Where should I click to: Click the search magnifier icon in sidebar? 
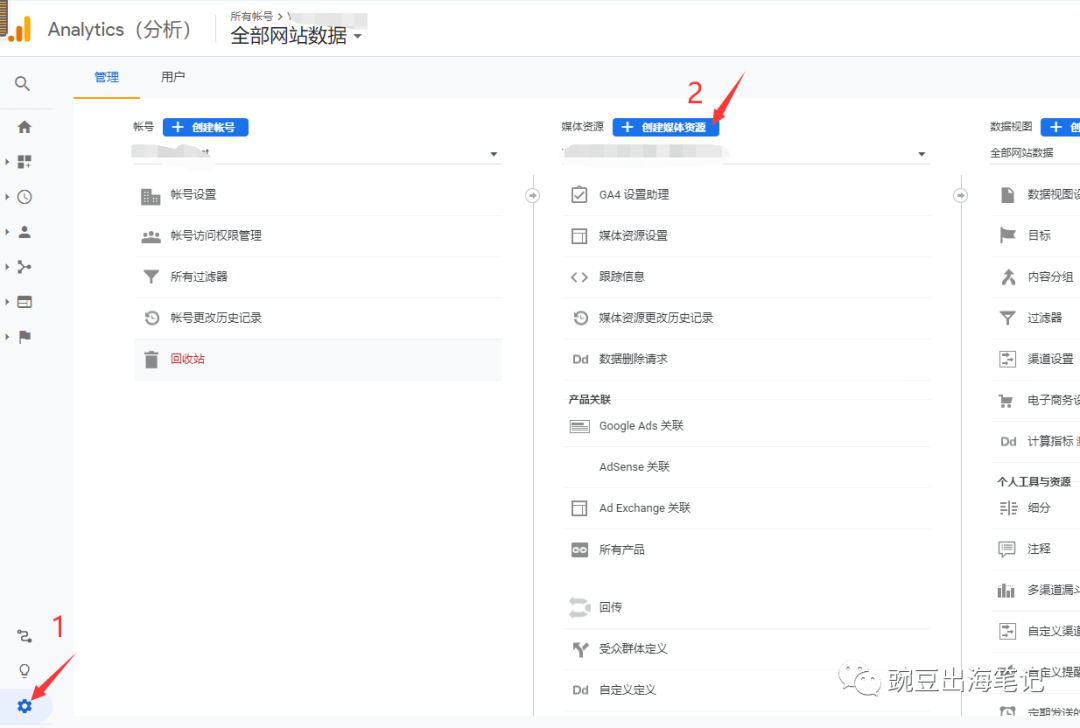23,84
